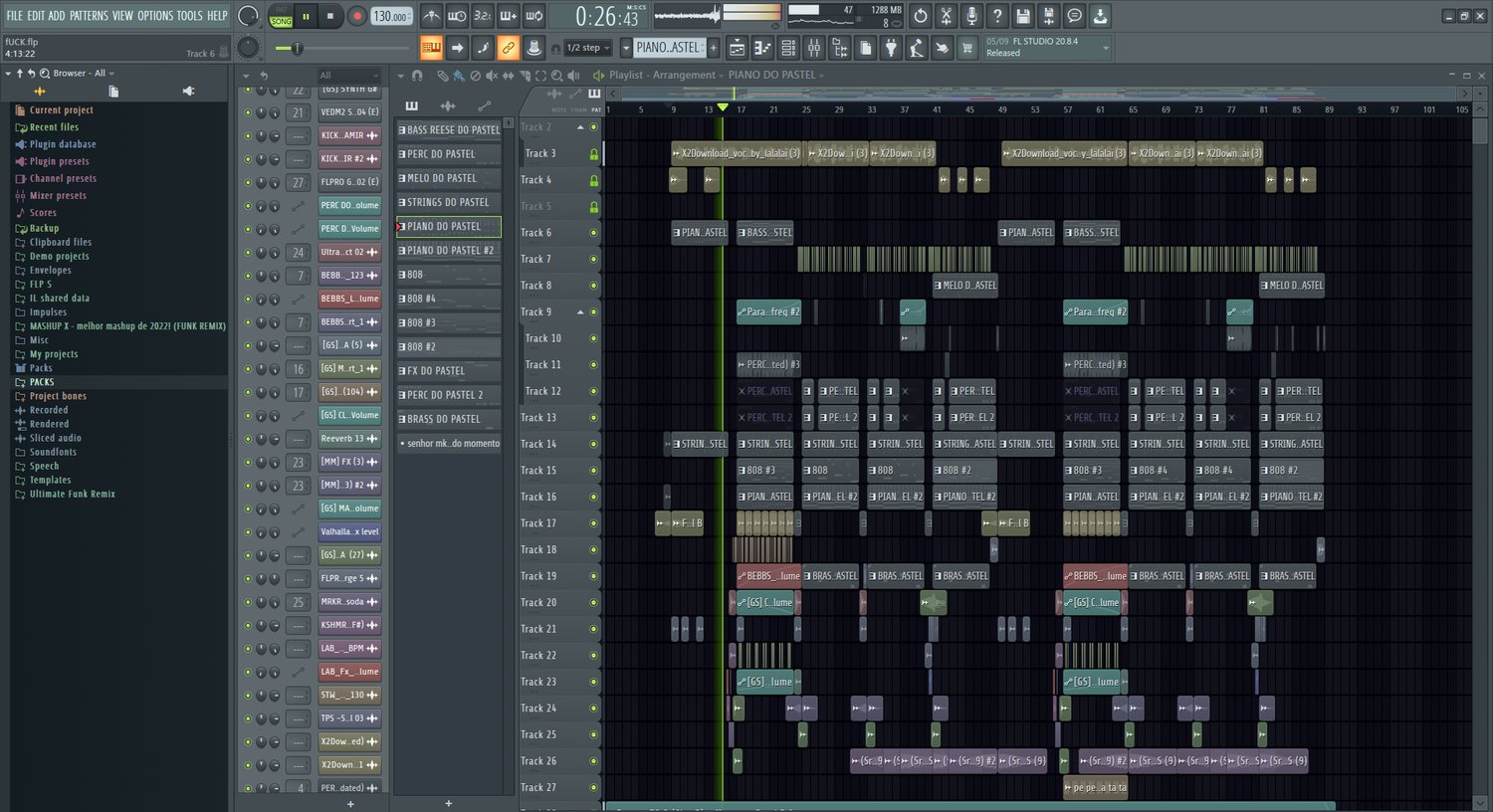Open the Packs folder in the browser
Viewport: 1493px width, 812px height.
[x=41, y=368]
